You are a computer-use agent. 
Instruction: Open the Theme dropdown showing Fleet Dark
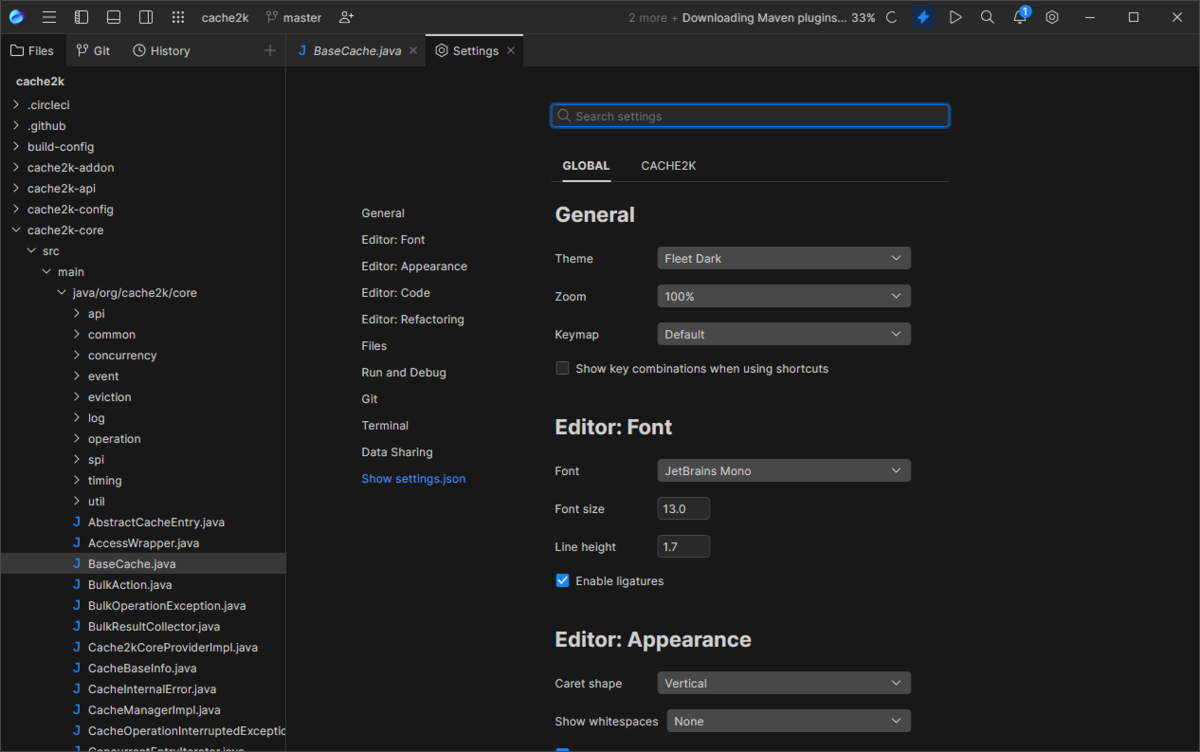click(784, 258)
